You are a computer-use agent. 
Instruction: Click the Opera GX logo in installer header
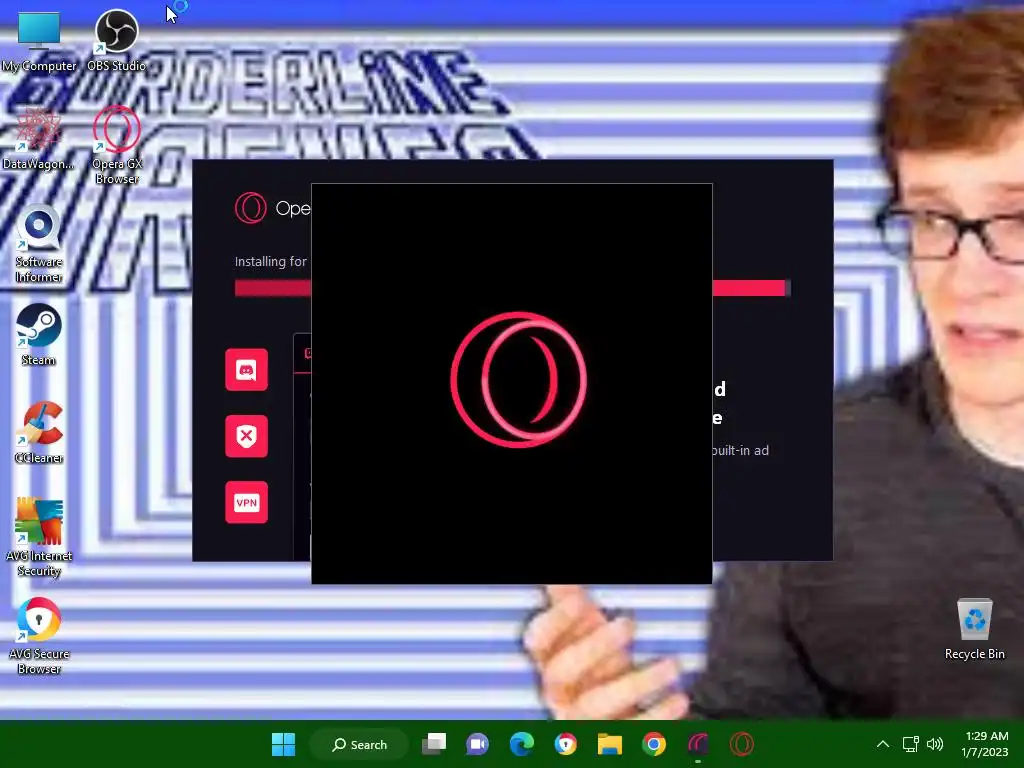pyautogui.click(x=251, y=208)
